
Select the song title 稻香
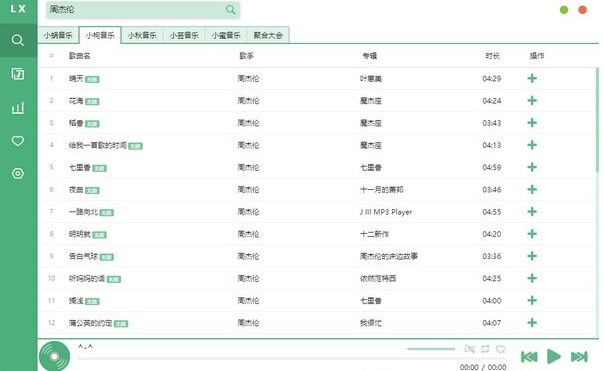[x=76, y=123]
